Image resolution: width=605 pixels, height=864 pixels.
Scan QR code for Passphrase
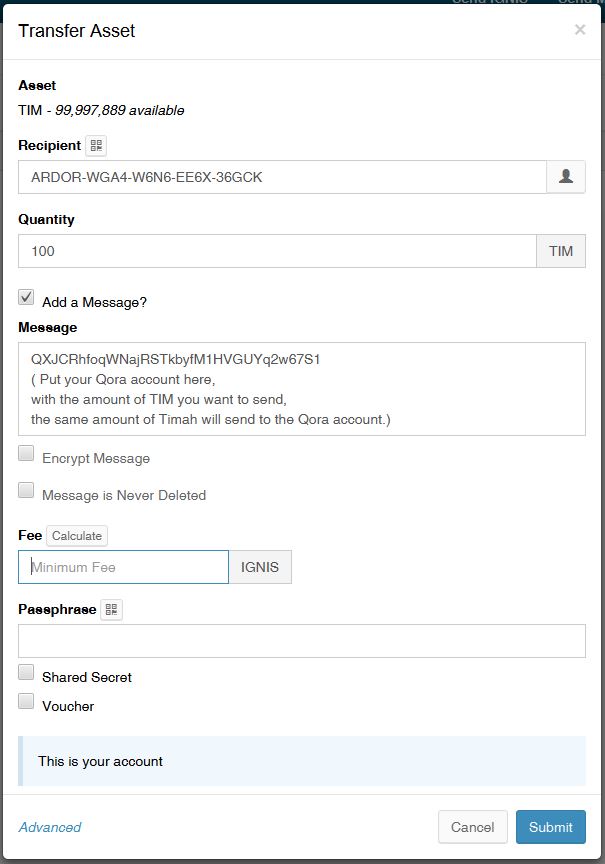click(x=111, y=610)
